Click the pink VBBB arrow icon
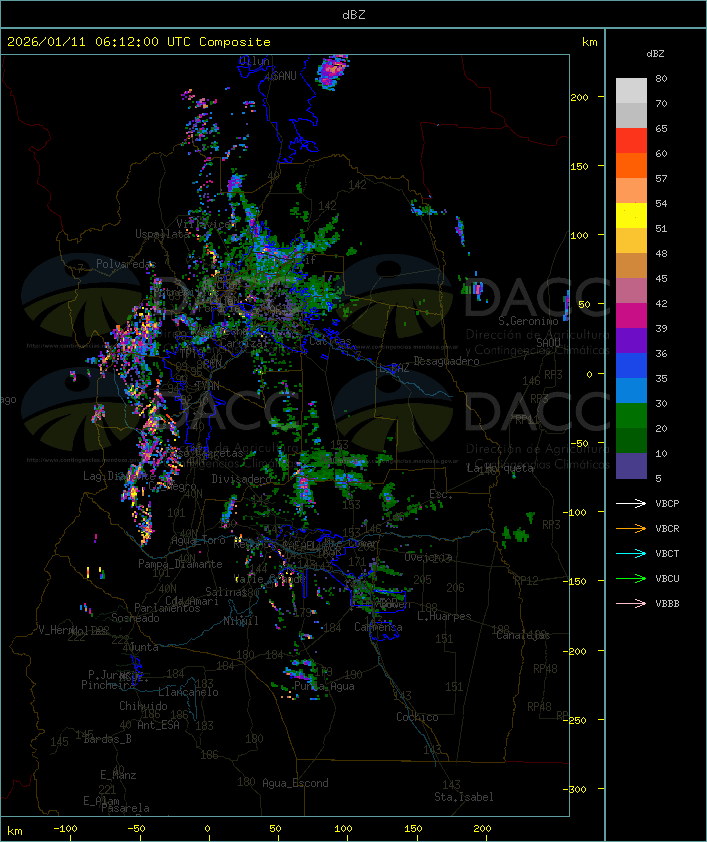 coord(631,603)
